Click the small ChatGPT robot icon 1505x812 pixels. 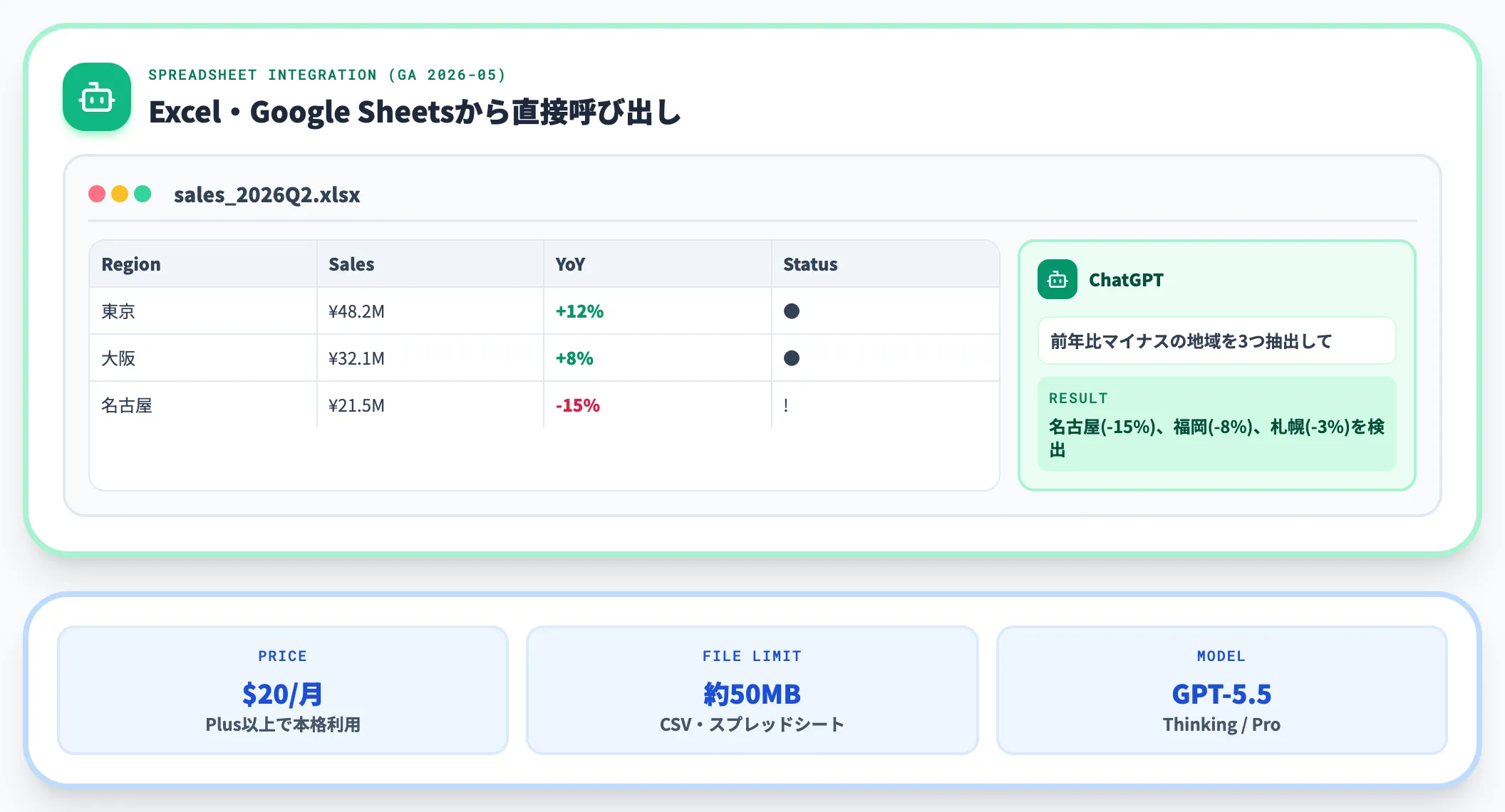1057,279
